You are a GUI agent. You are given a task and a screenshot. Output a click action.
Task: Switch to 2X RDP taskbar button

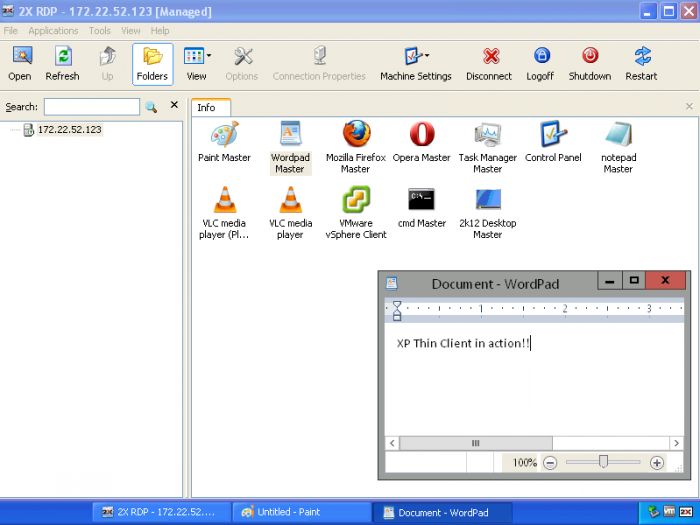click(162, 512)
